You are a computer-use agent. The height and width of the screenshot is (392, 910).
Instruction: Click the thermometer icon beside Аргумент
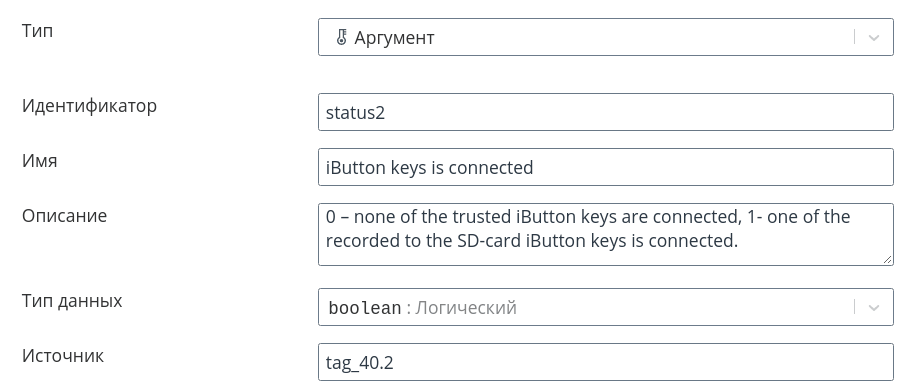click(x=341, y=38)
